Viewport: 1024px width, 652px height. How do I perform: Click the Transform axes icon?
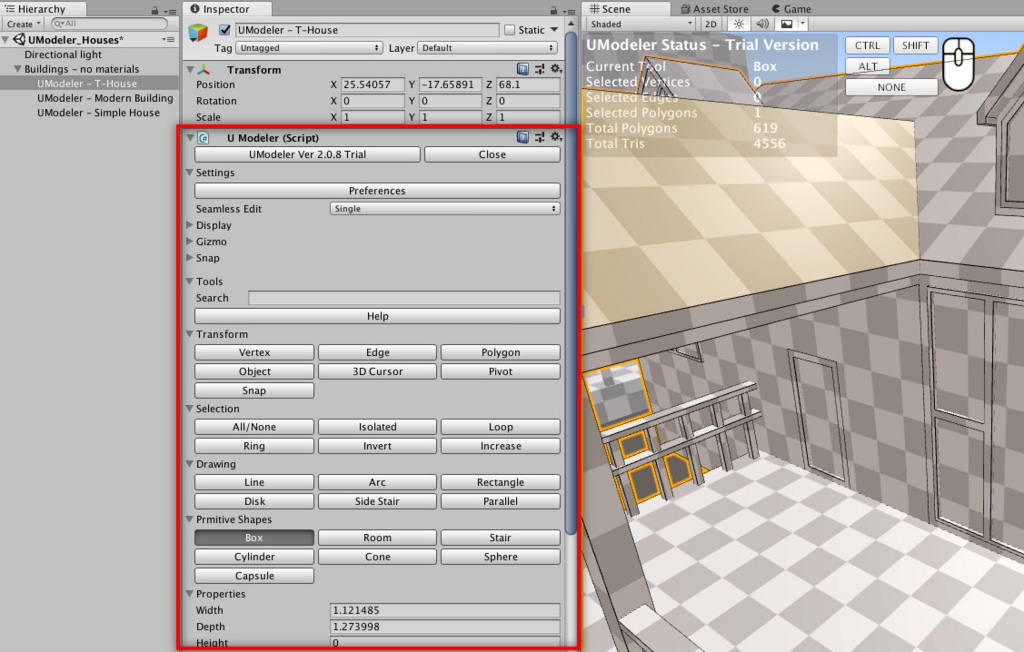pyautogui.click(x=204, y=69)
